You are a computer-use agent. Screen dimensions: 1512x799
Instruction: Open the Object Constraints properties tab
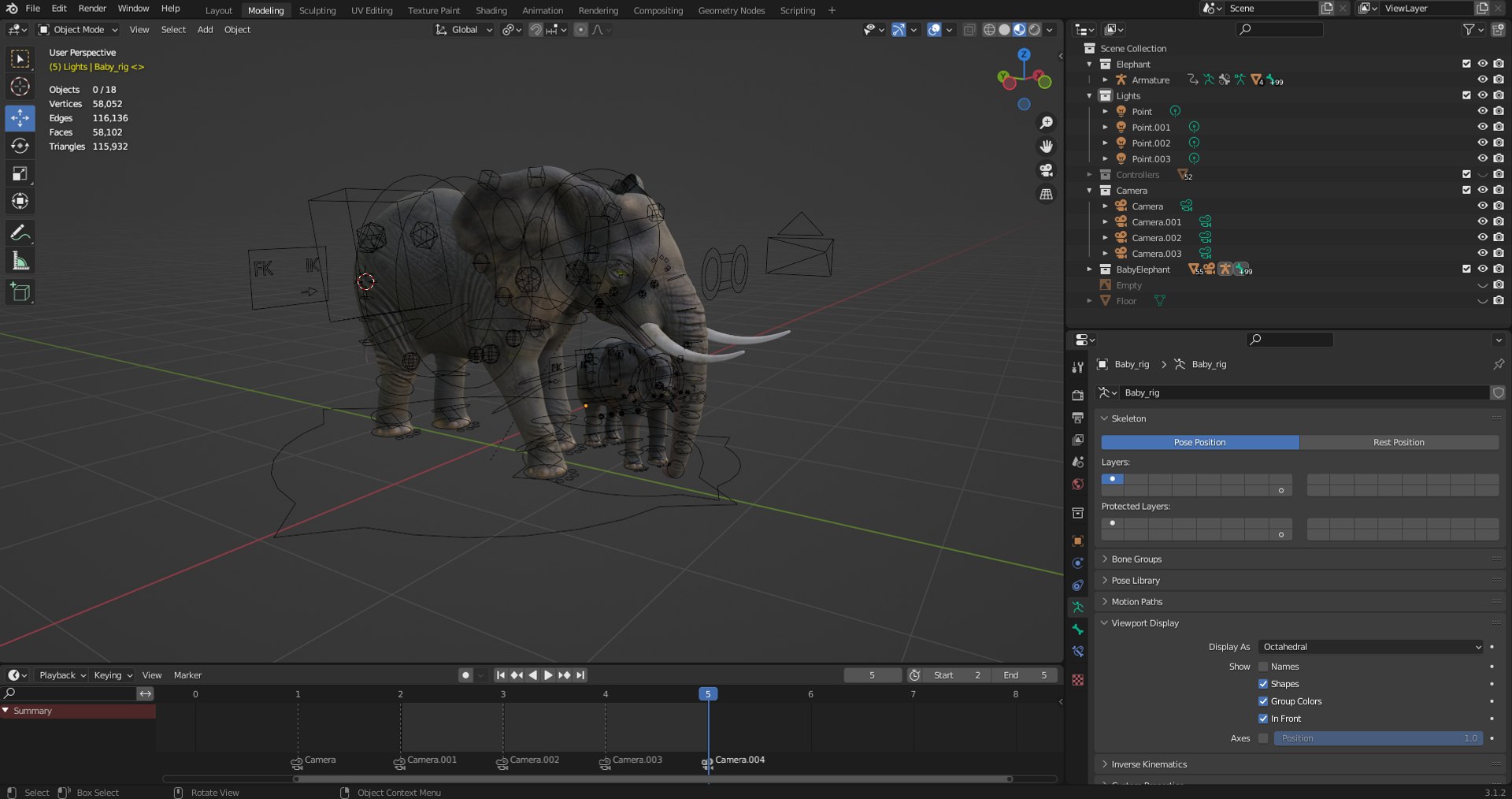(x=1078, y=585)
